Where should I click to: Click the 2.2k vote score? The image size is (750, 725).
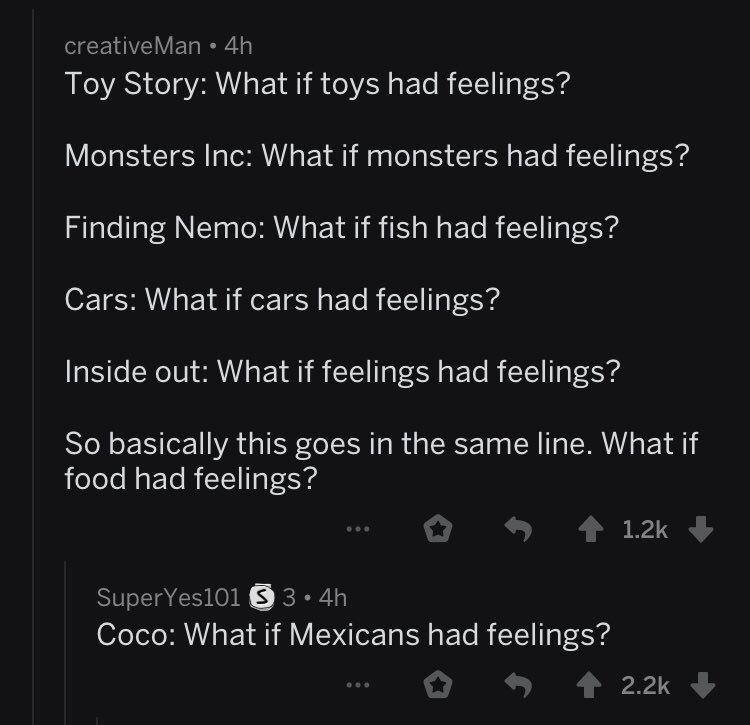645,685
